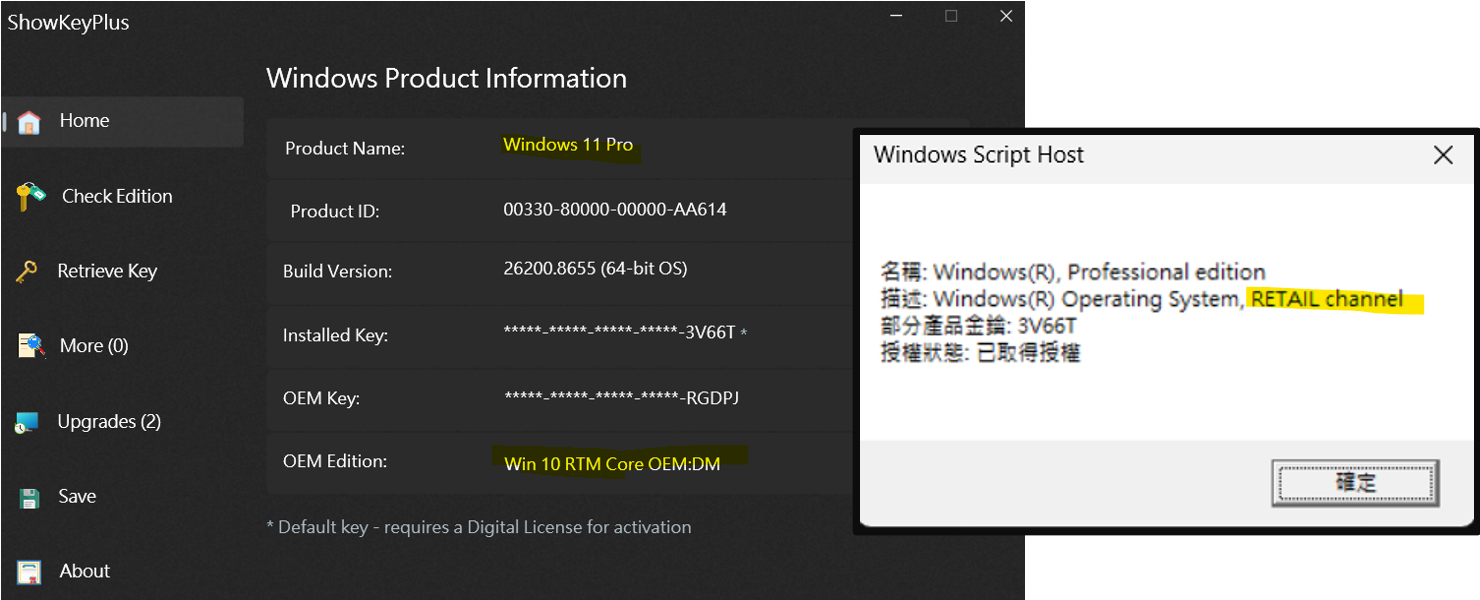Click the Home house icon in sidebar
The image size is (1480, 600).
click(x=29, y=122)
